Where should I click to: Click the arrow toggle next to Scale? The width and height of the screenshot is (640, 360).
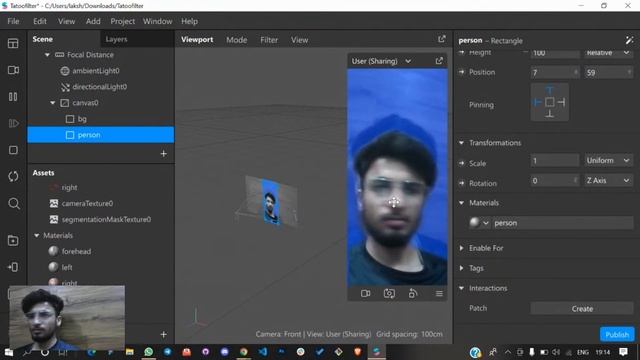461,163
